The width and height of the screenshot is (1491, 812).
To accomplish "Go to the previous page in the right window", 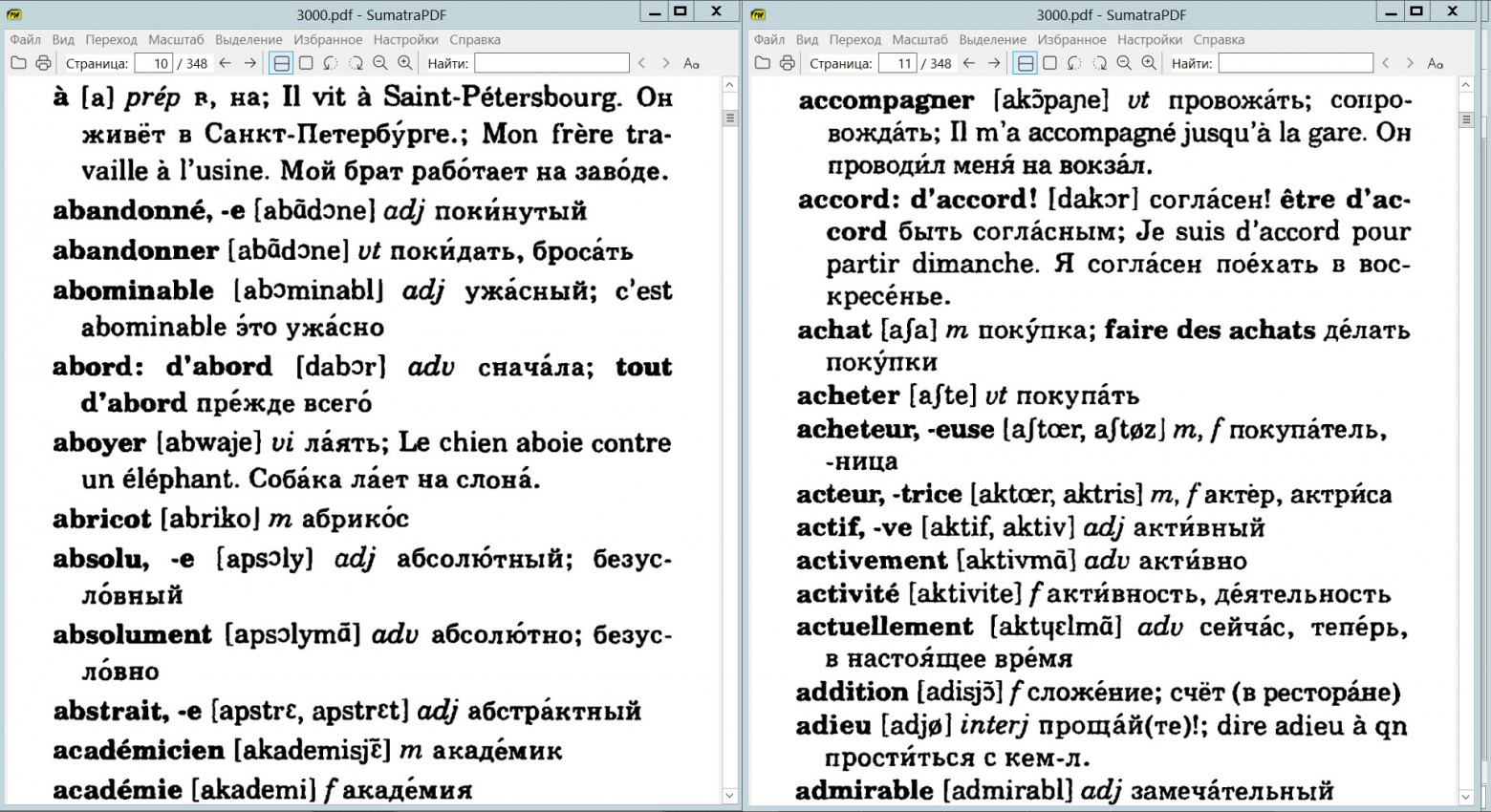I will (969, 63).
